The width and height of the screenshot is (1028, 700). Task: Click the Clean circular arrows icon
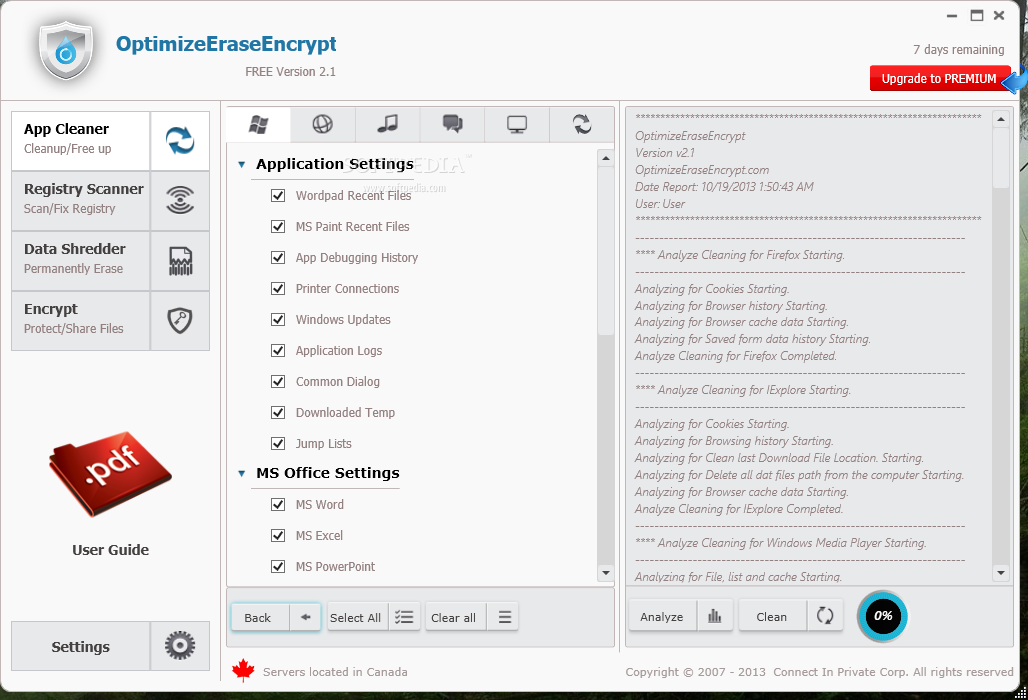click(825, 616)
